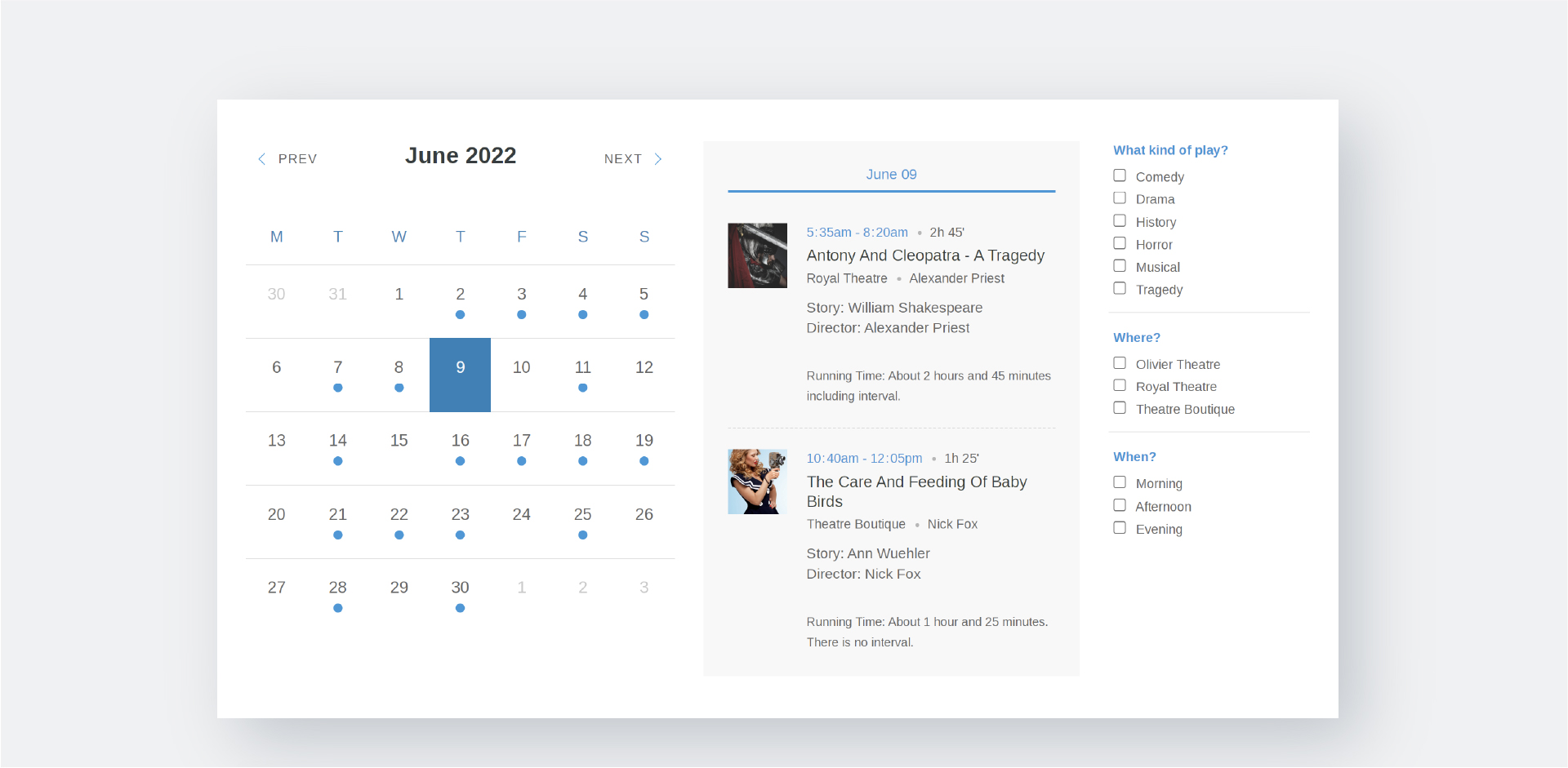Click the right chevron beside NEXT
Viewport: 1568px width, 768px height.
(658, 159)
